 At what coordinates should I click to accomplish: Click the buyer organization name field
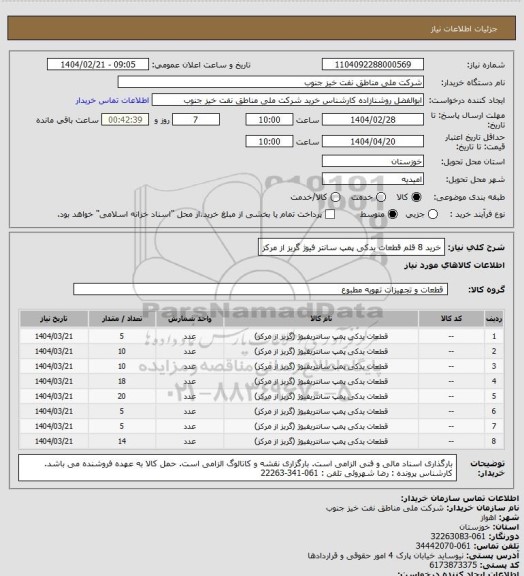270,82
